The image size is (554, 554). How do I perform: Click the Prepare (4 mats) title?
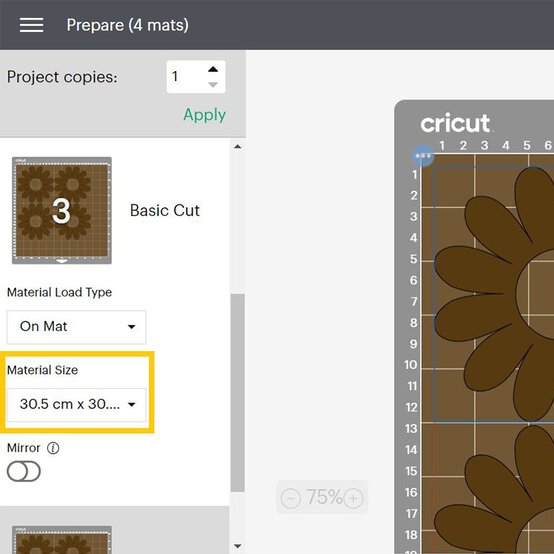coord(128,25)
